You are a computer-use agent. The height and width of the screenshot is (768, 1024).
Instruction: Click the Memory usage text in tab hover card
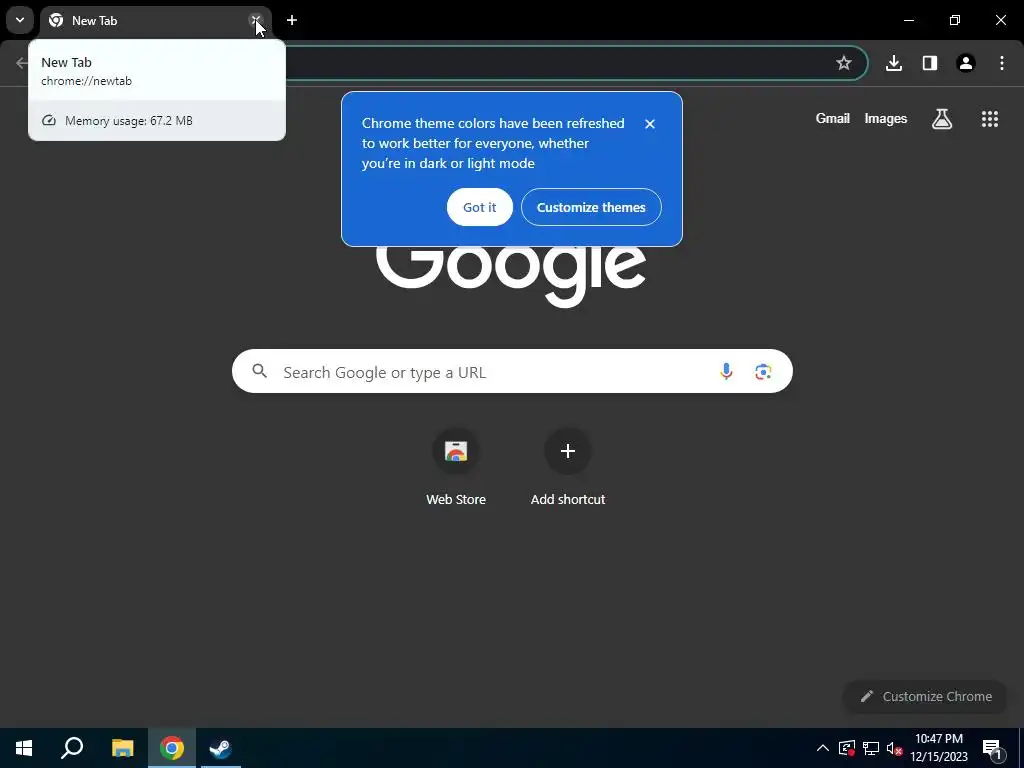click(129, 121)
